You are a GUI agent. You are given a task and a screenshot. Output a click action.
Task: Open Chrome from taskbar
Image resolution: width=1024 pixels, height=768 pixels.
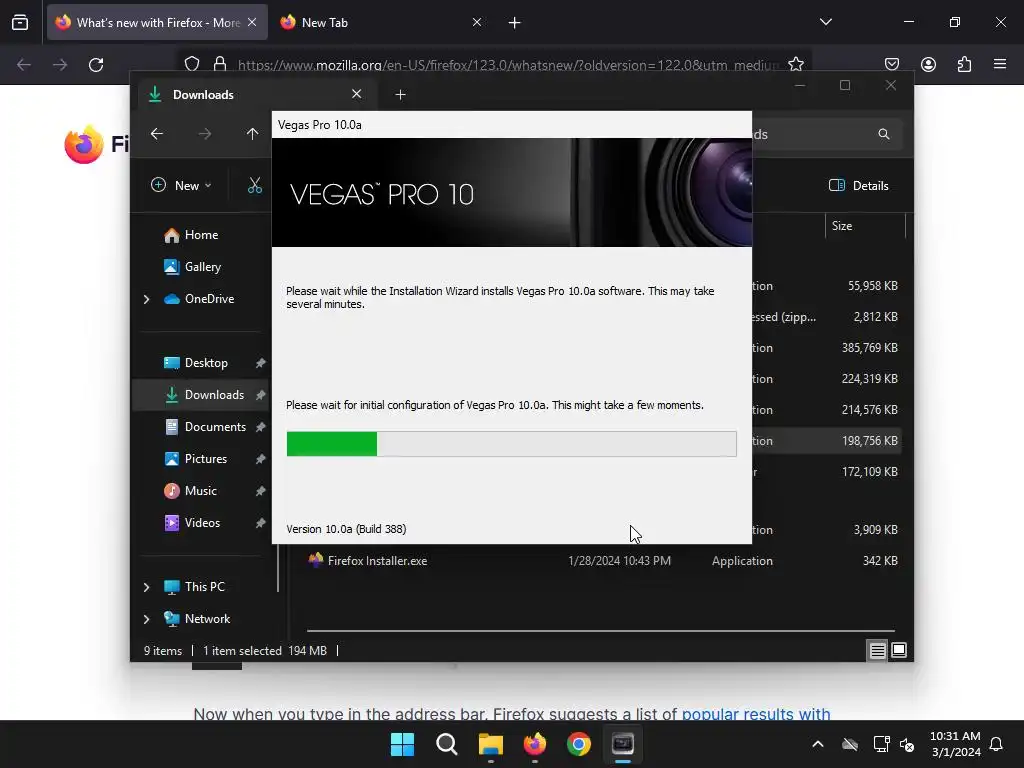click(579, 744)
